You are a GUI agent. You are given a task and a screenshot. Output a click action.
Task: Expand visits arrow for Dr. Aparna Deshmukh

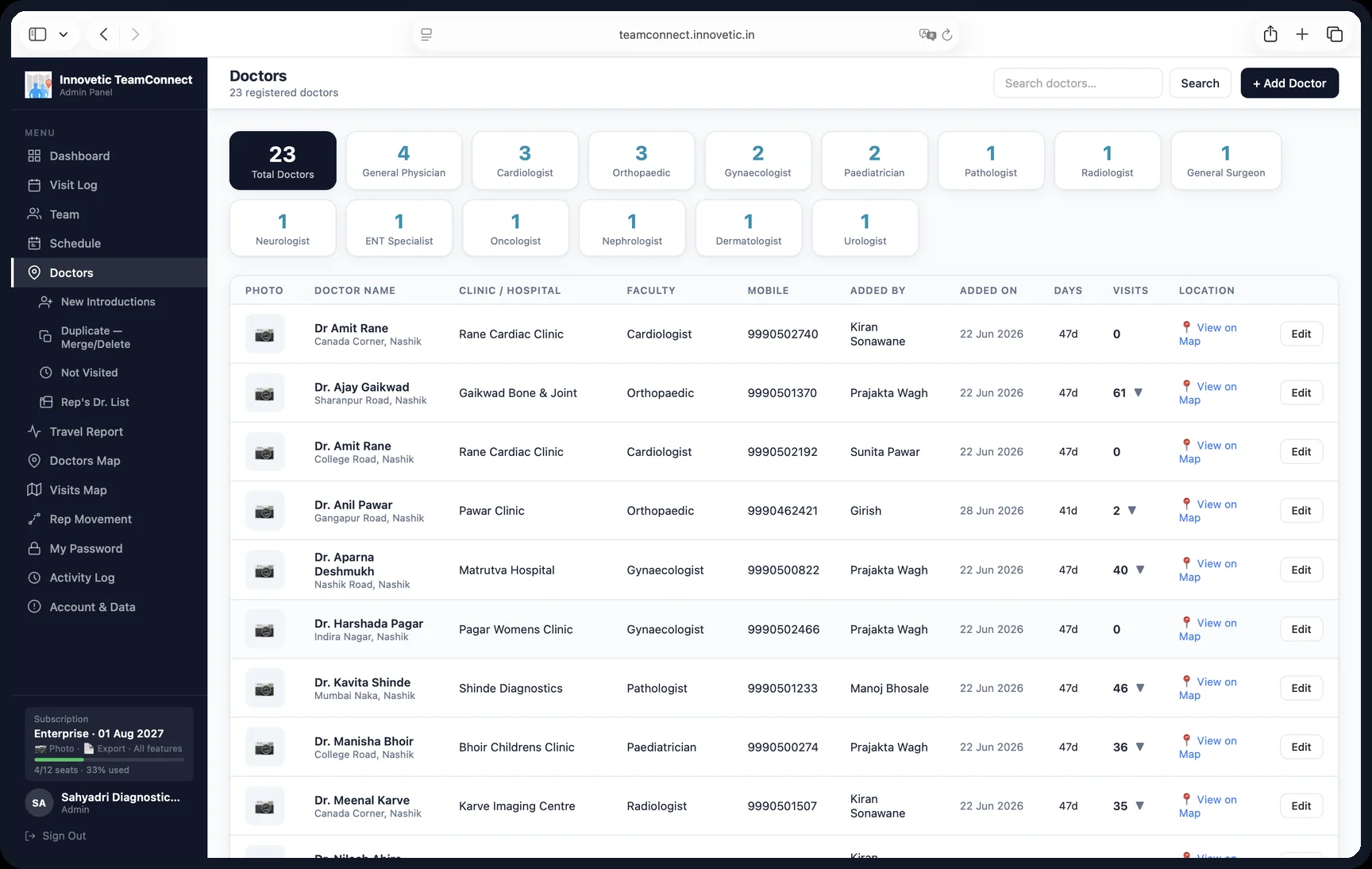tap(1140, 570)
